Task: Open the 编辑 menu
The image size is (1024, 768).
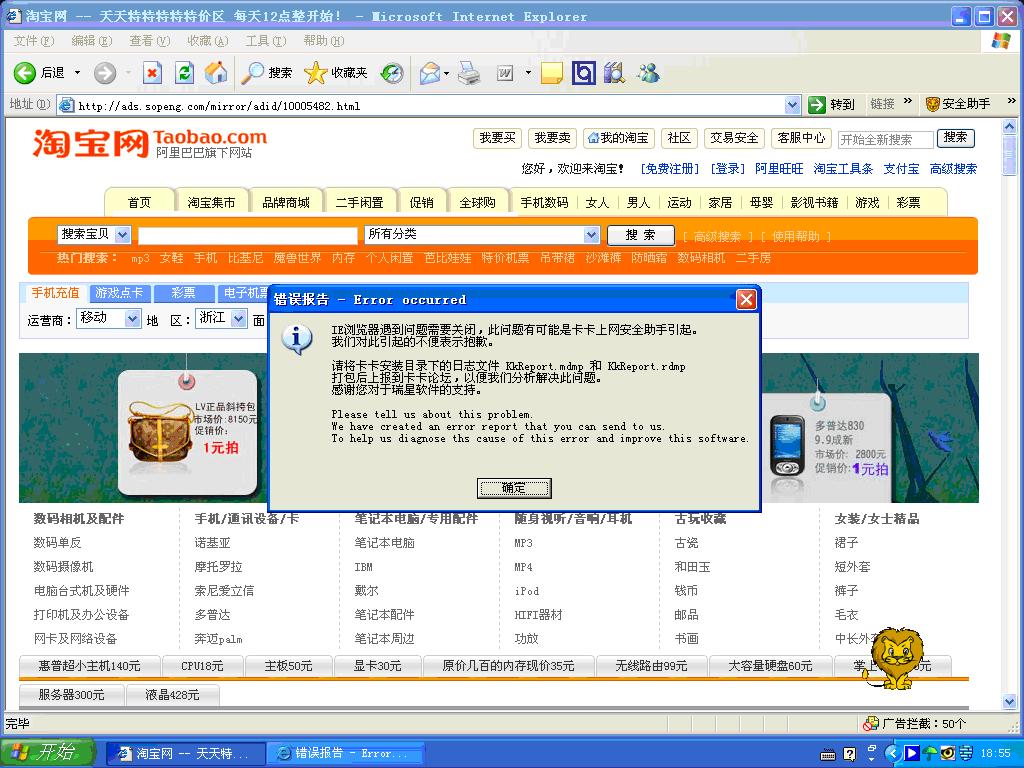Action: tap(91, 41)
